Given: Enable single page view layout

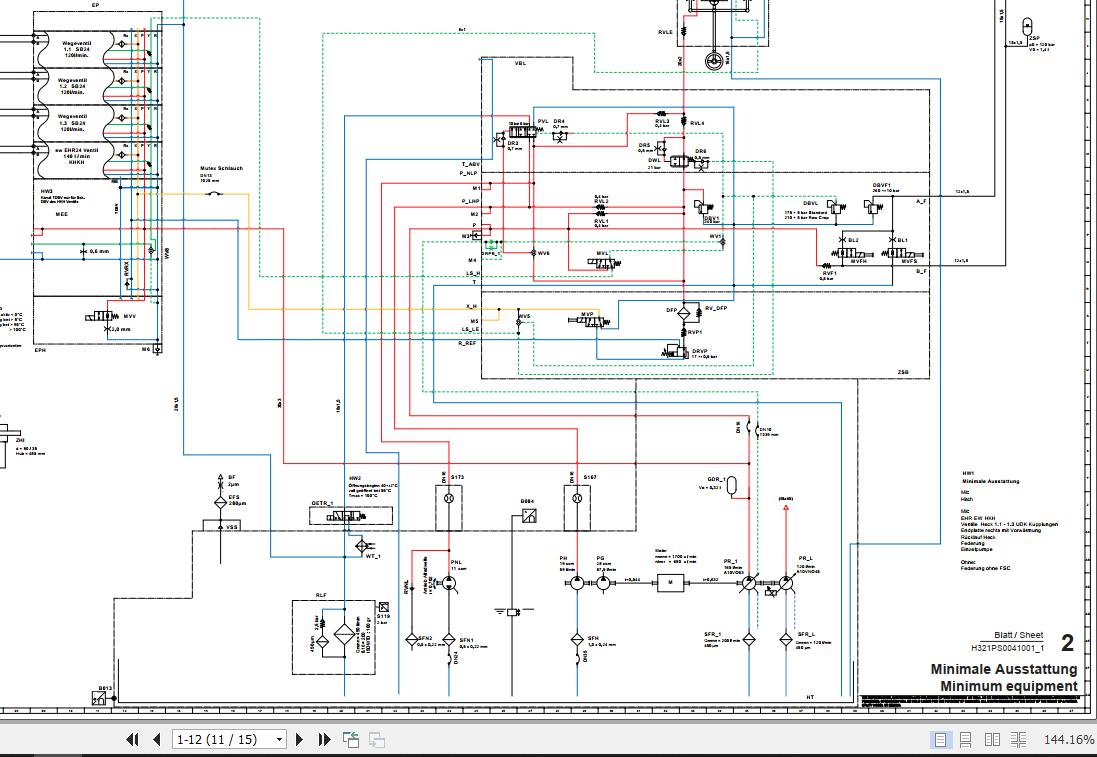Looking at the screenshot, I should point(940,739).
